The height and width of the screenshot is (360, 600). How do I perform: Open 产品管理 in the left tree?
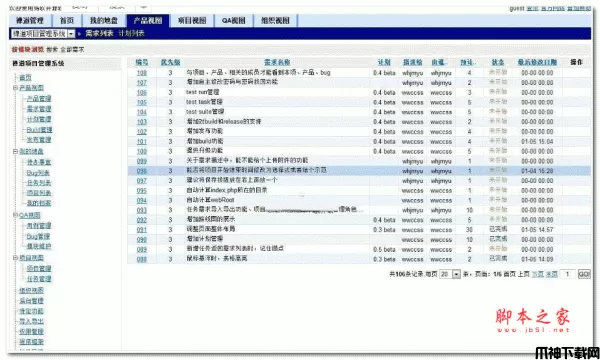(x=39, y=99)
